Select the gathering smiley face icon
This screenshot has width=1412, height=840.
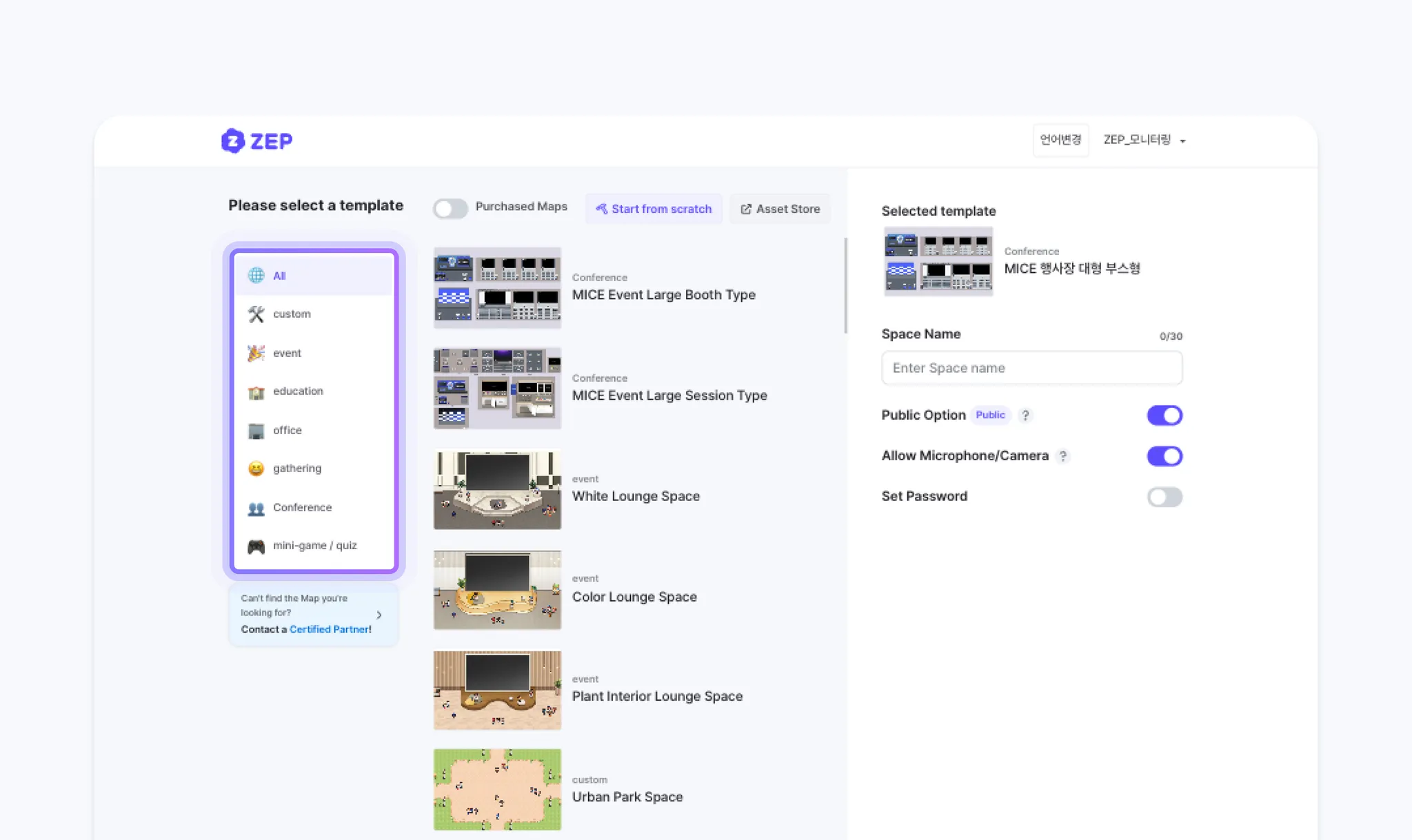coord(256,469)
